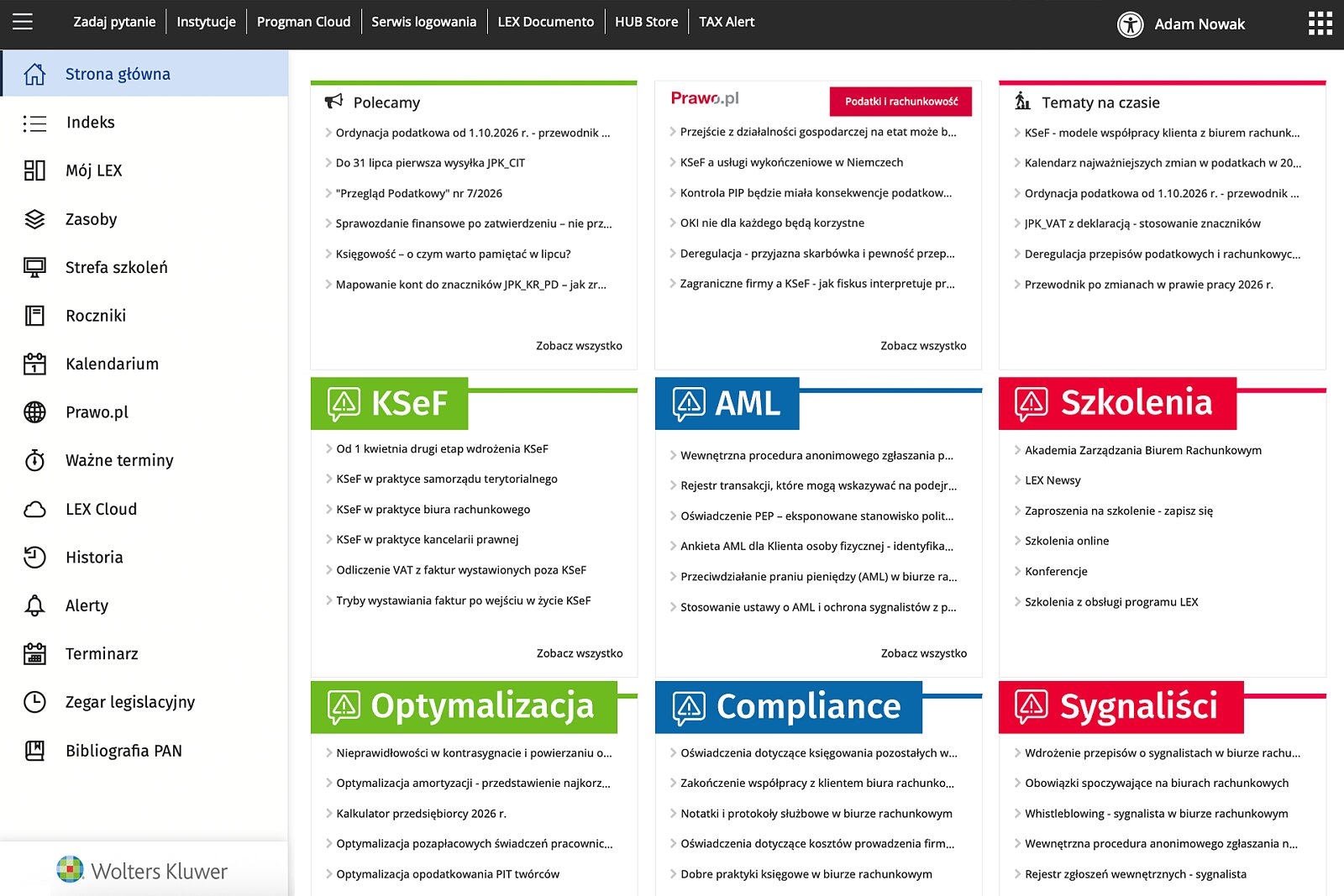Click Zobacz wszystko in the AML panel
This screenshot has height=896, width=1344.
click(x=924, y=653)
